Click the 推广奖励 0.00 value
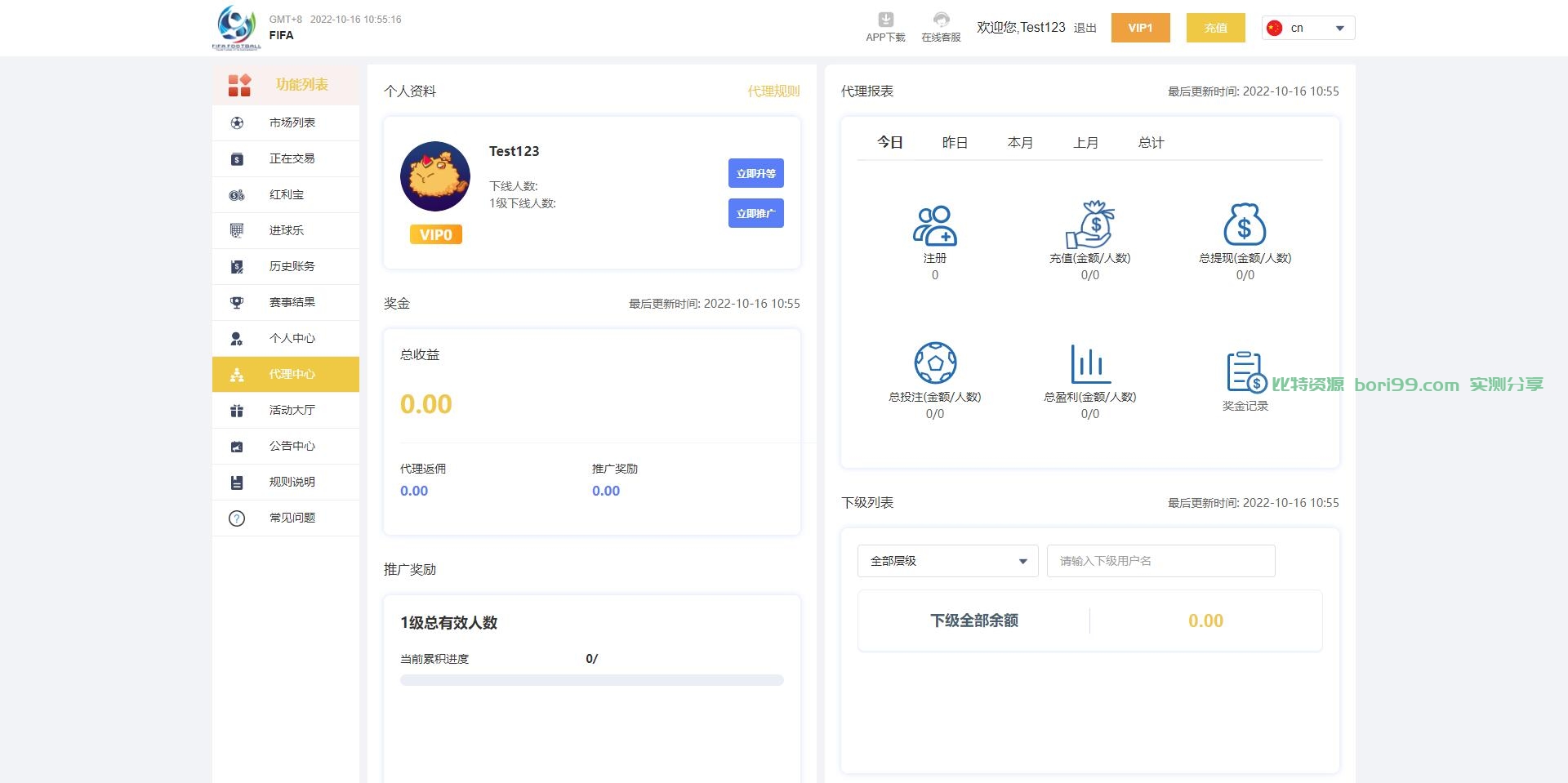Viewport: 1568px width, 783px height. [606, 491]
